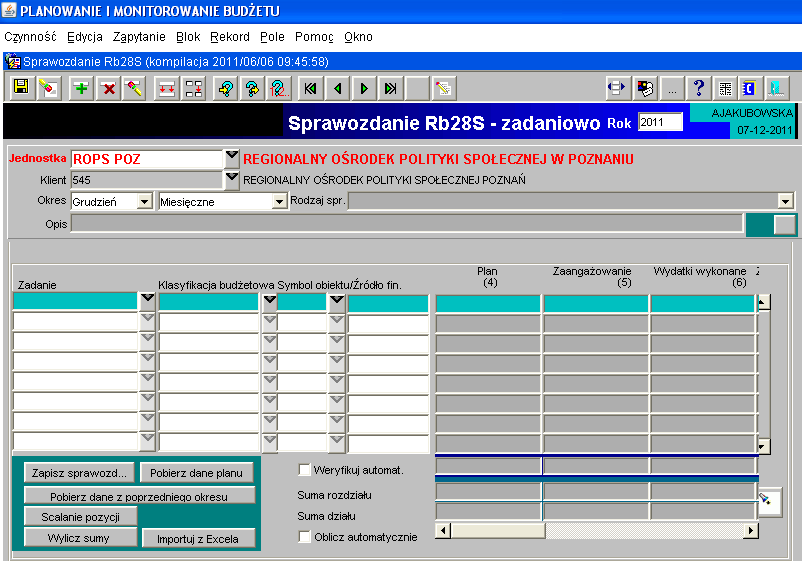Viewport: 802px width, 561px height.
Task: Open Symbol obiektu dropdown in first row
Action: (x=337, y=302)
